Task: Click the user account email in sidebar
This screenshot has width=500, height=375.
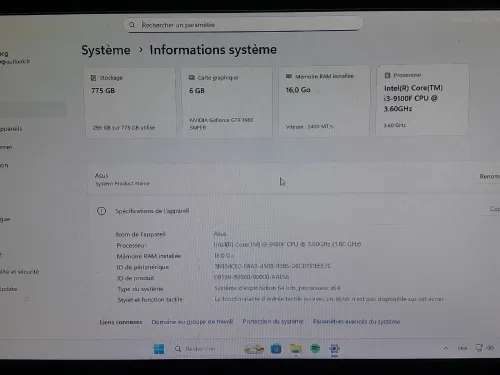Action: click(x=15, y=61)
